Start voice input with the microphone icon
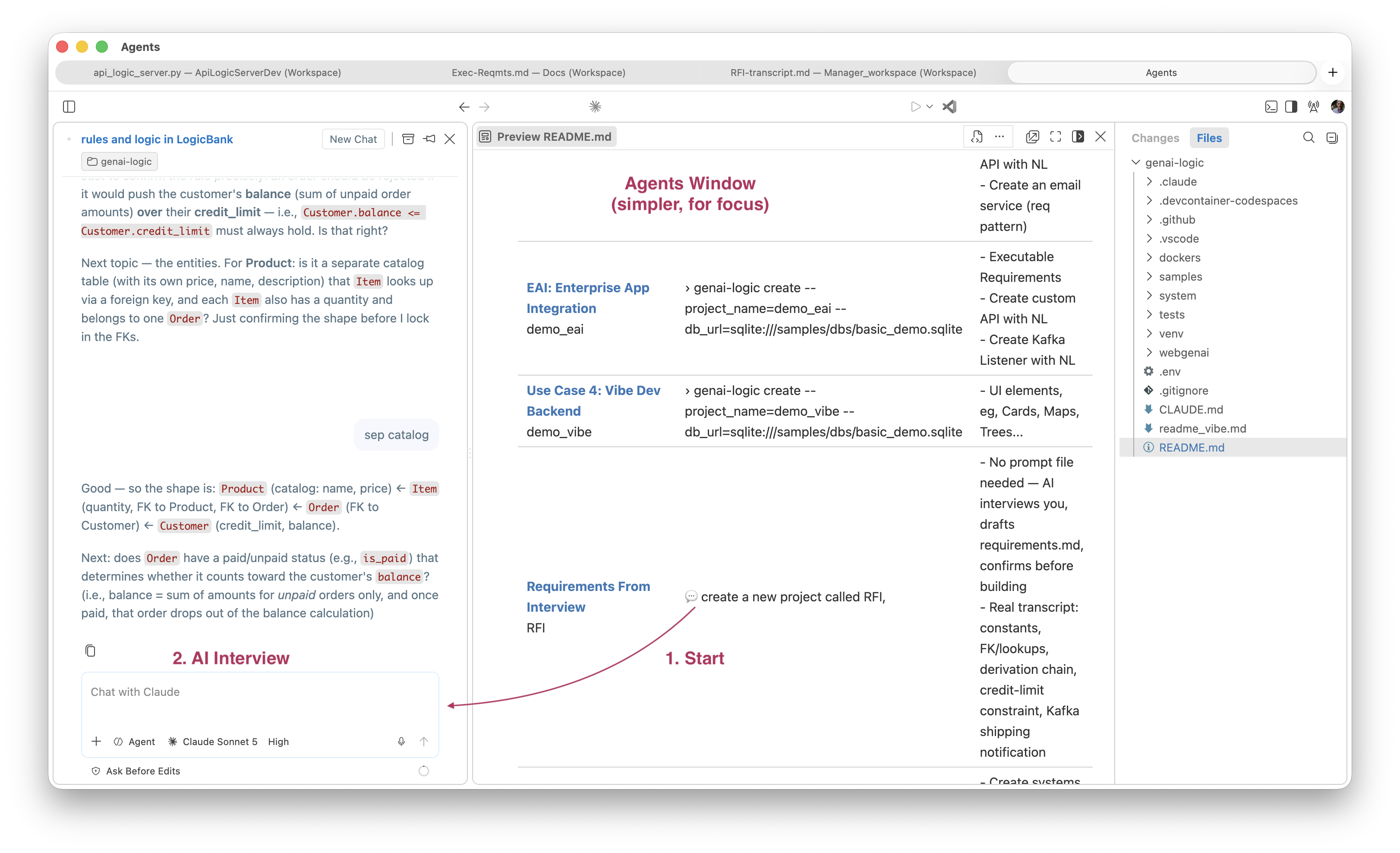The image size is (1400, 853). coord(401,742)
